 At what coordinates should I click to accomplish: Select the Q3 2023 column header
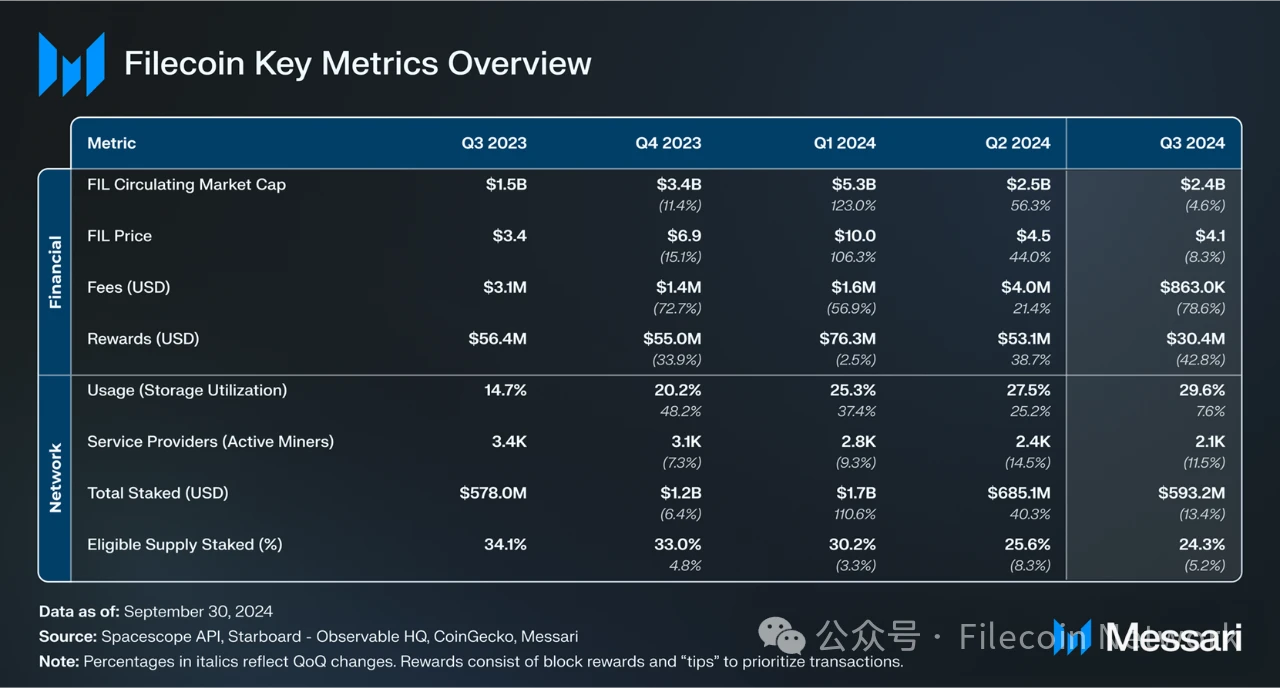click(493, 143)
